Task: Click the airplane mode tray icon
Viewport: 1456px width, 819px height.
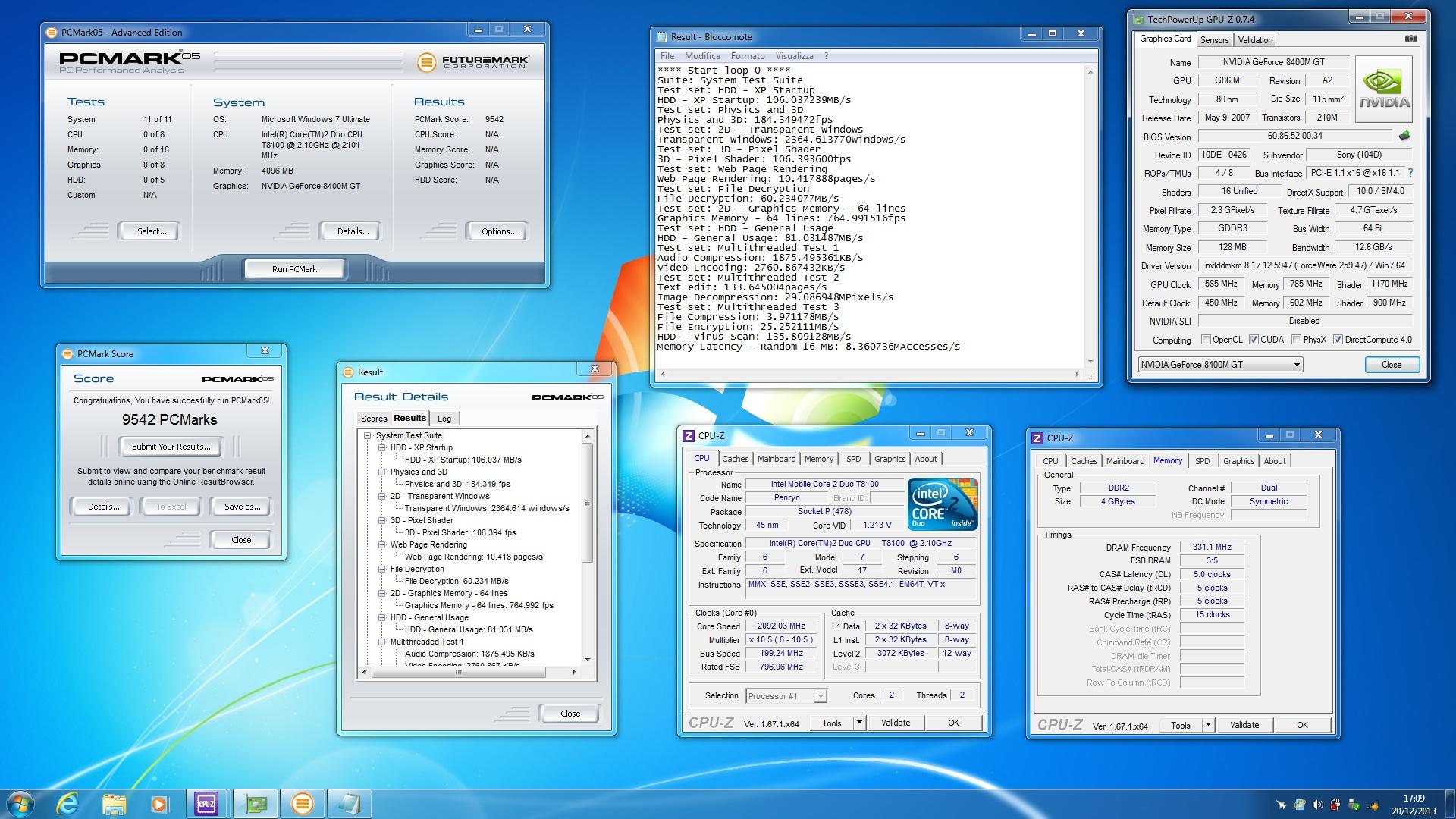Action: click(1281, 805)
